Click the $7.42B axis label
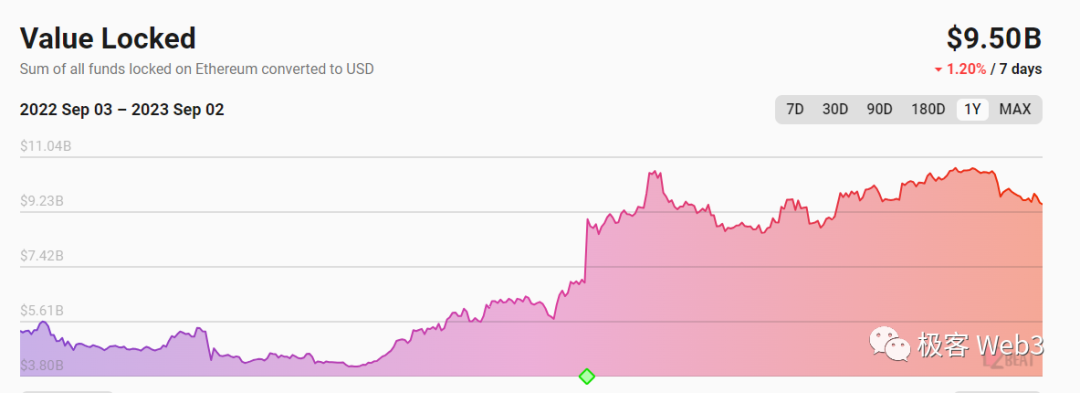The image size is (1080, 393). [43, 257]
